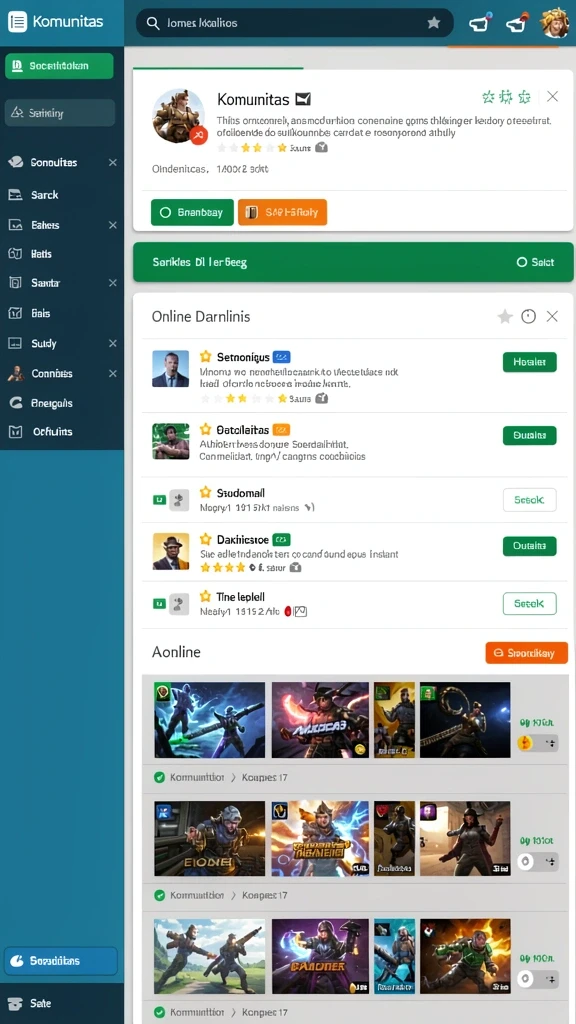Screen dimensions: 576x1024
Task: Select Sarck in the sidebar
Action: coord(44,195)
